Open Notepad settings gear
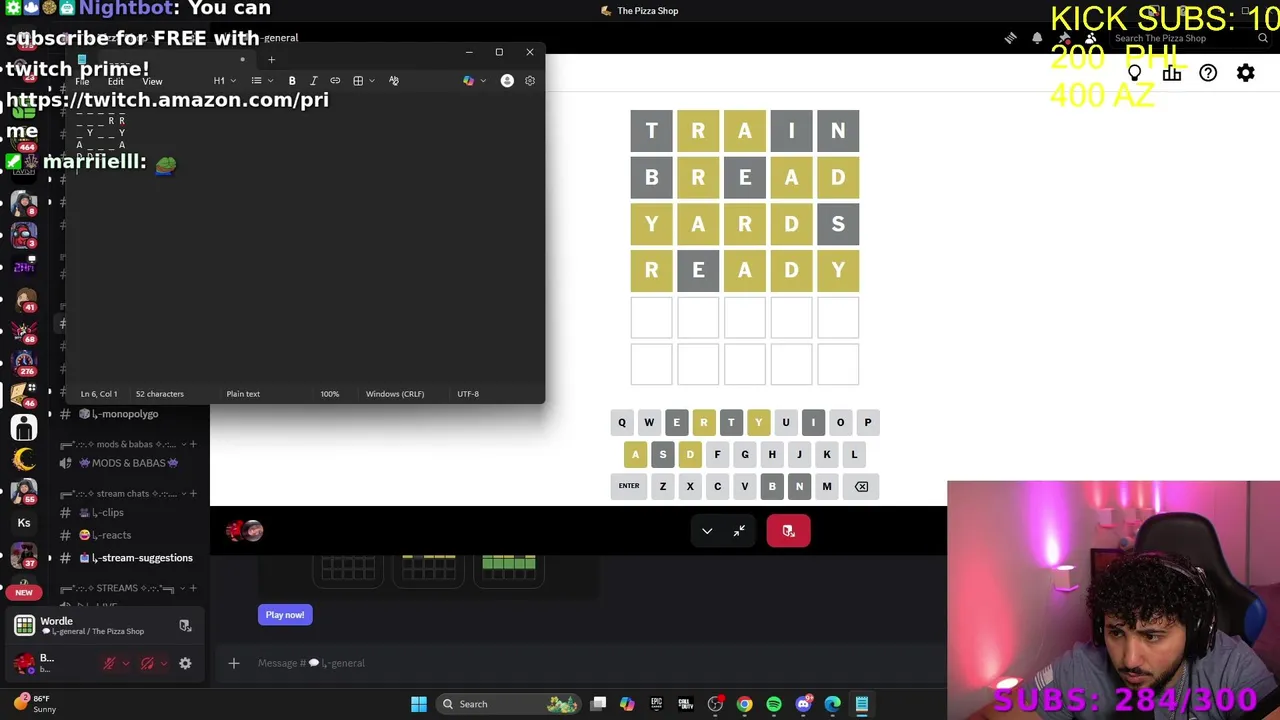Image resolution: width=1280 pixels, height=720 pixels. click(530, 81)
